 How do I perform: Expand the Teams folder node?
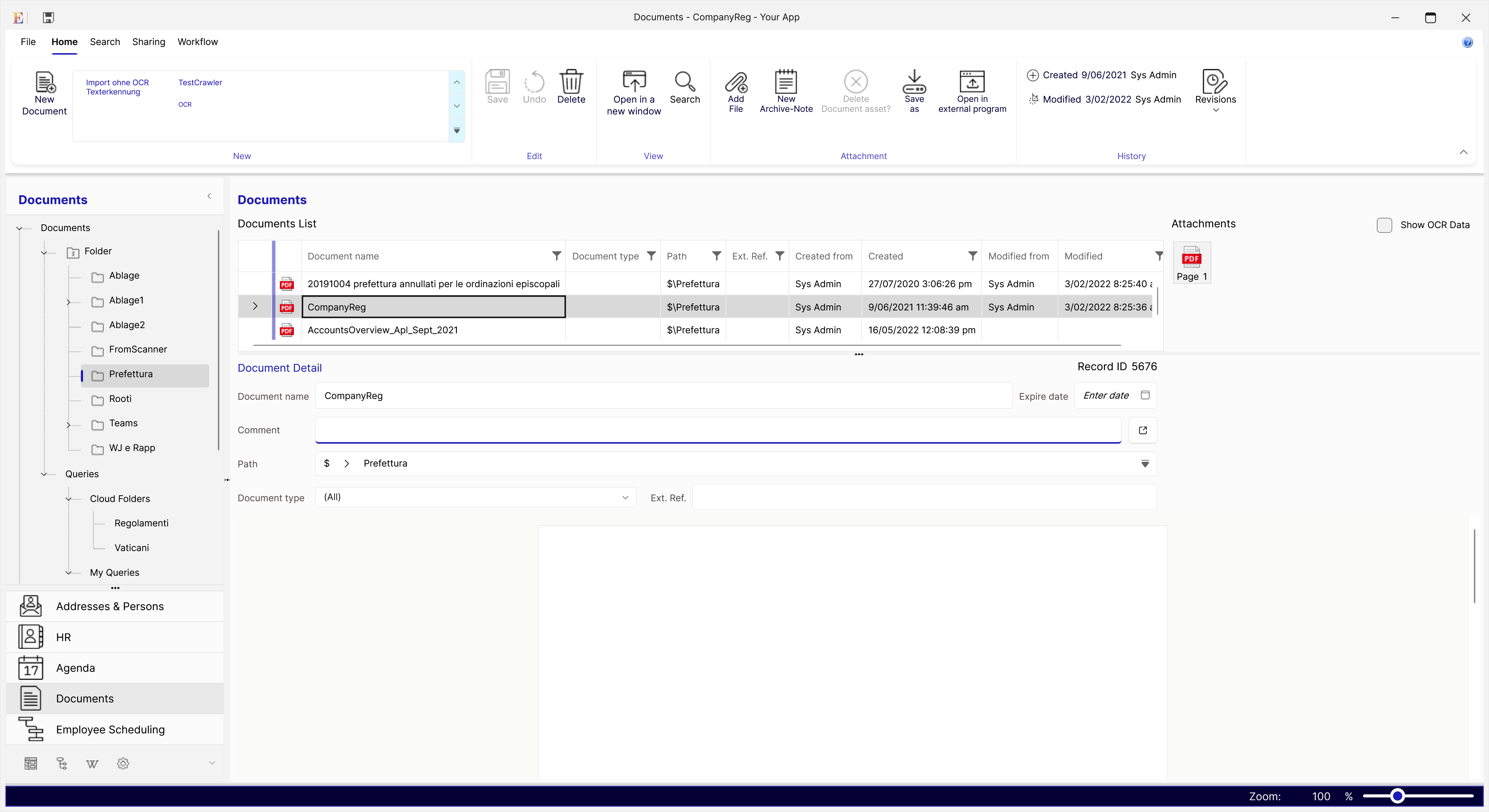[x=68, y=424]
